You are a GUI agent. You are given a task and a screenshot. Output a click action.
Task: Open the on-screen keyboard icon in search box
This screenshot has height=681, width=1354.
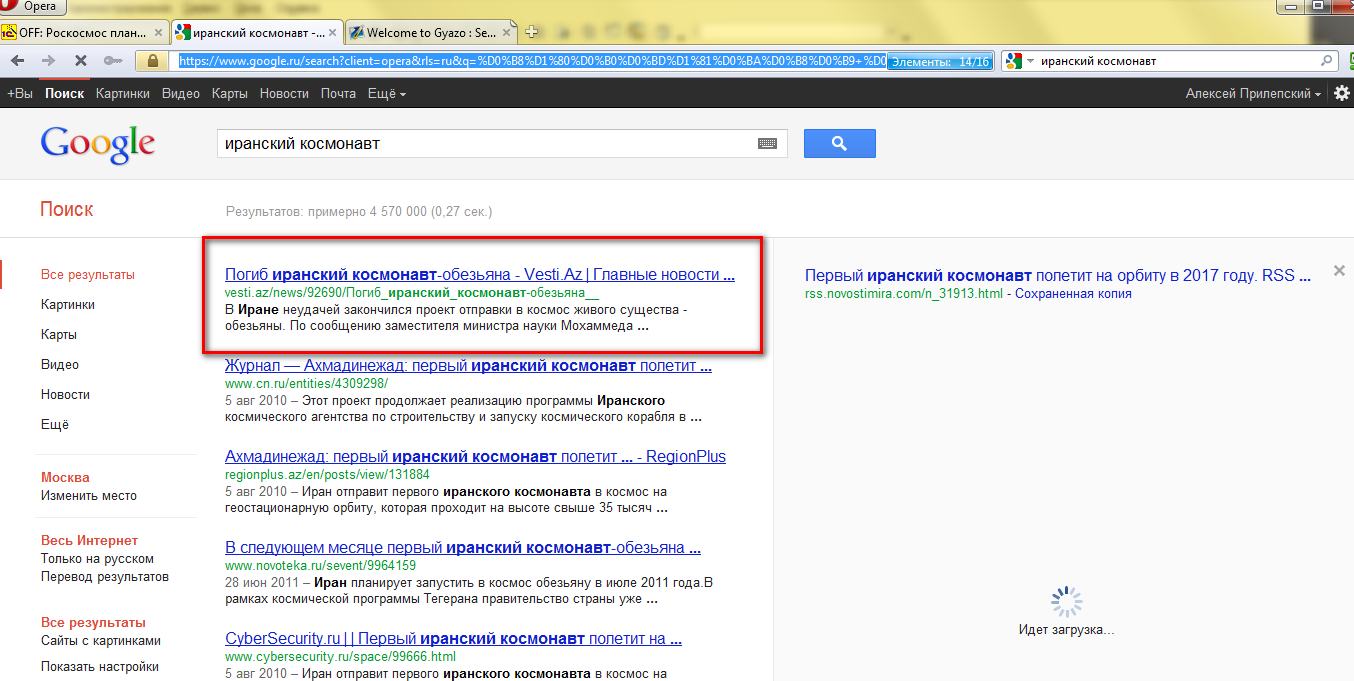pyautogui.click(x=767, y=143)
